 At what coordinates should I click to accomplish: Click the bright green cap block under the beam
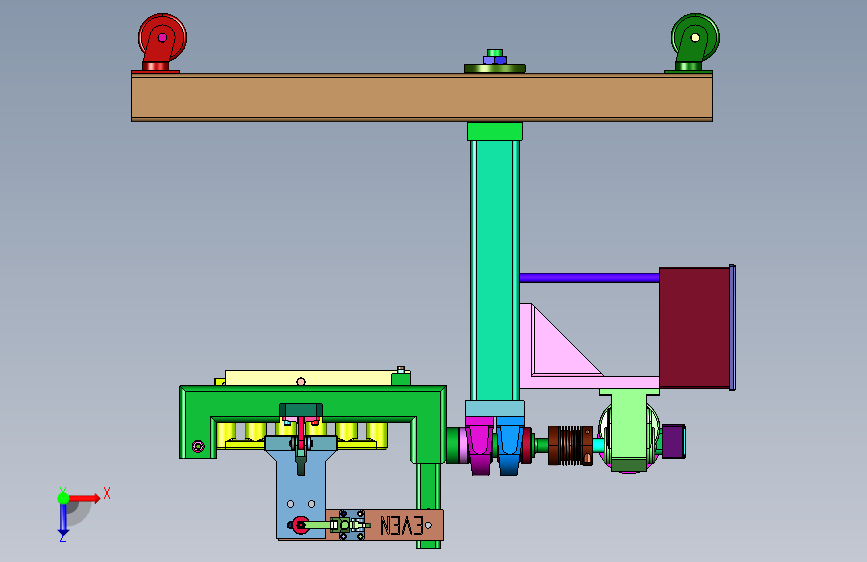495,131
